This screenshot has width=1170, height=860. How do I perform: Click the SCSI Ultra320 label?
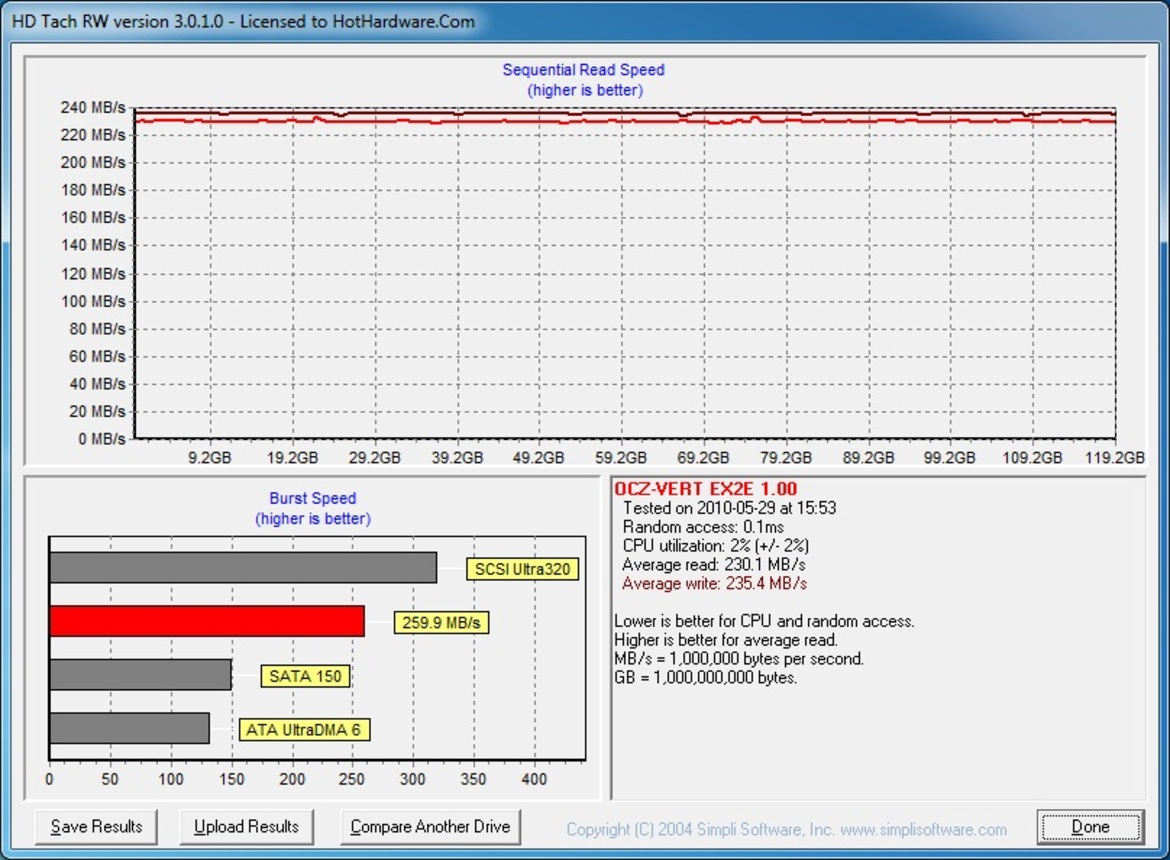(x=521, y=568)
